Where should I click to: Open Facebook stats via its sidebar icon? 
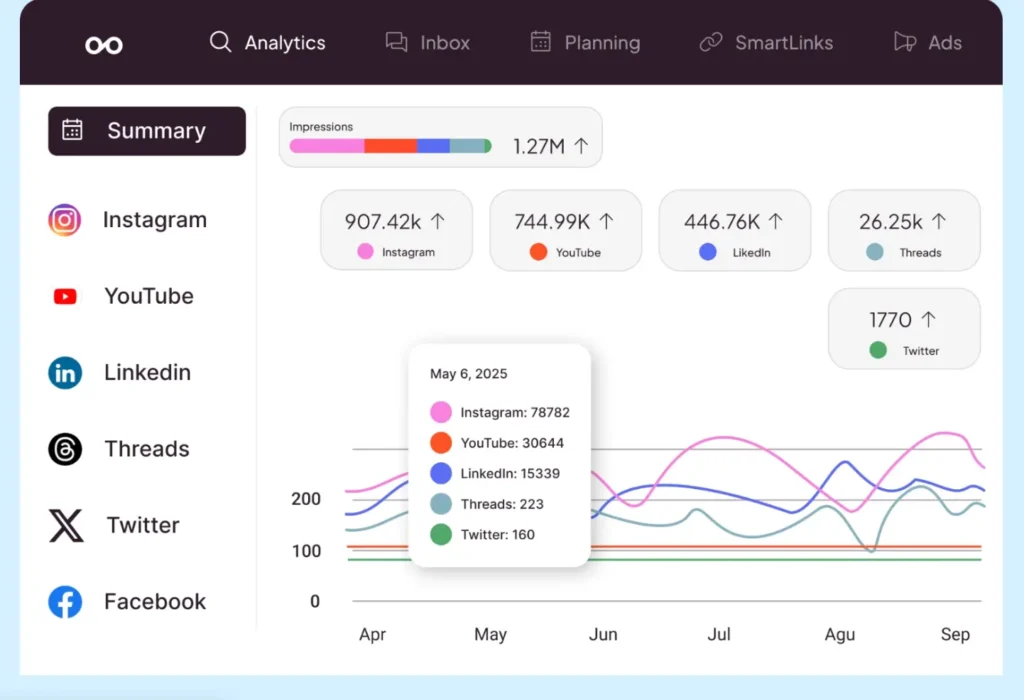point(64,601)
